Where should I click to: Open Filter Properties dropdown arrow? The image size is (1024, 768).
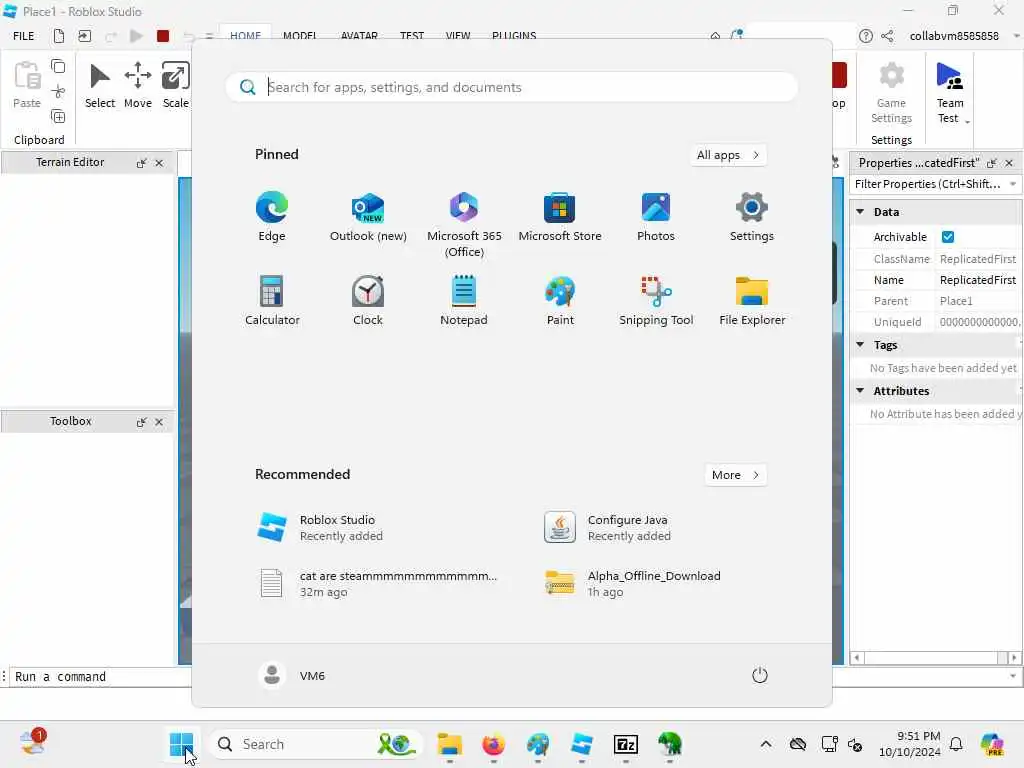[1013, 184]
